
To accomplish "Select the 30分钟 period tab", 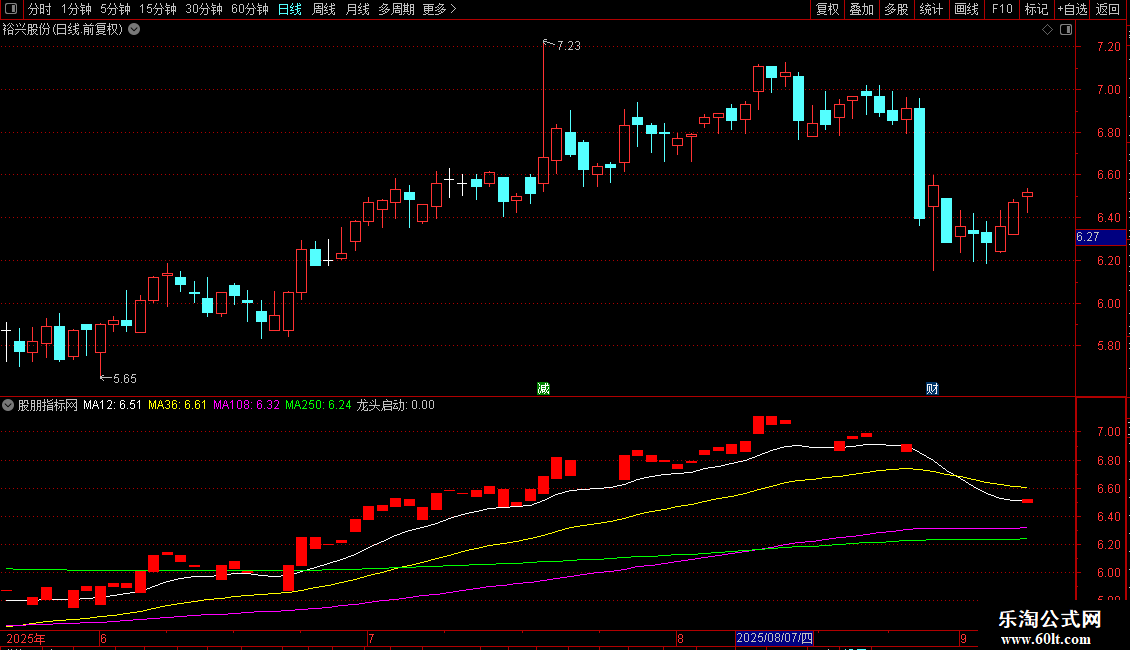I will pyautogui.click(x=204, y=9).
